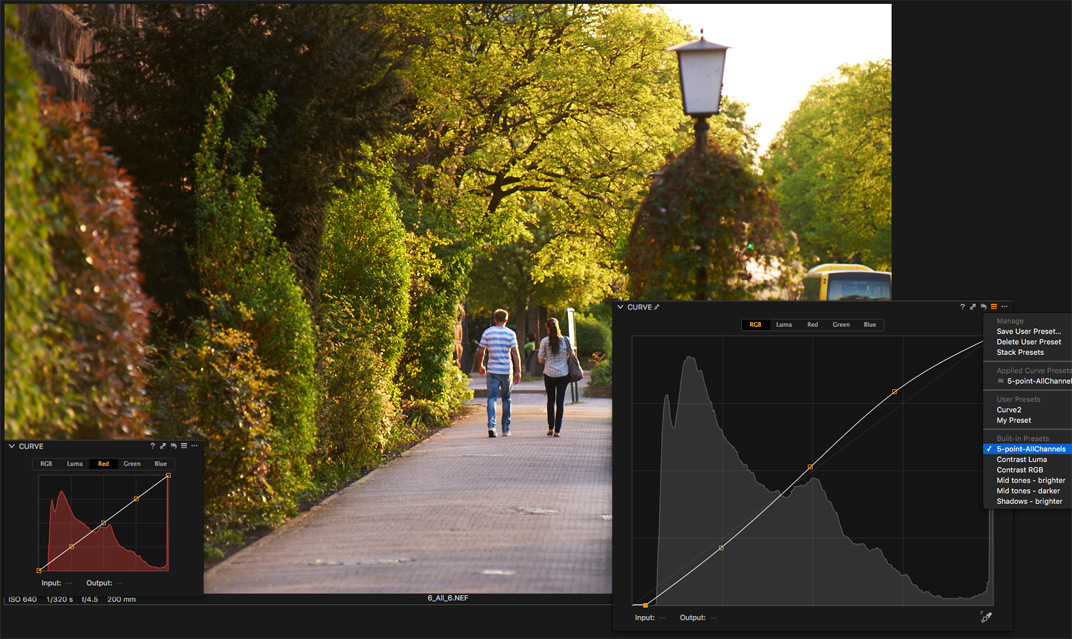Viewport: 1072px width, 639px height.
Task: Reset the large Curve panel adjustments
Action: click(983, 307)
